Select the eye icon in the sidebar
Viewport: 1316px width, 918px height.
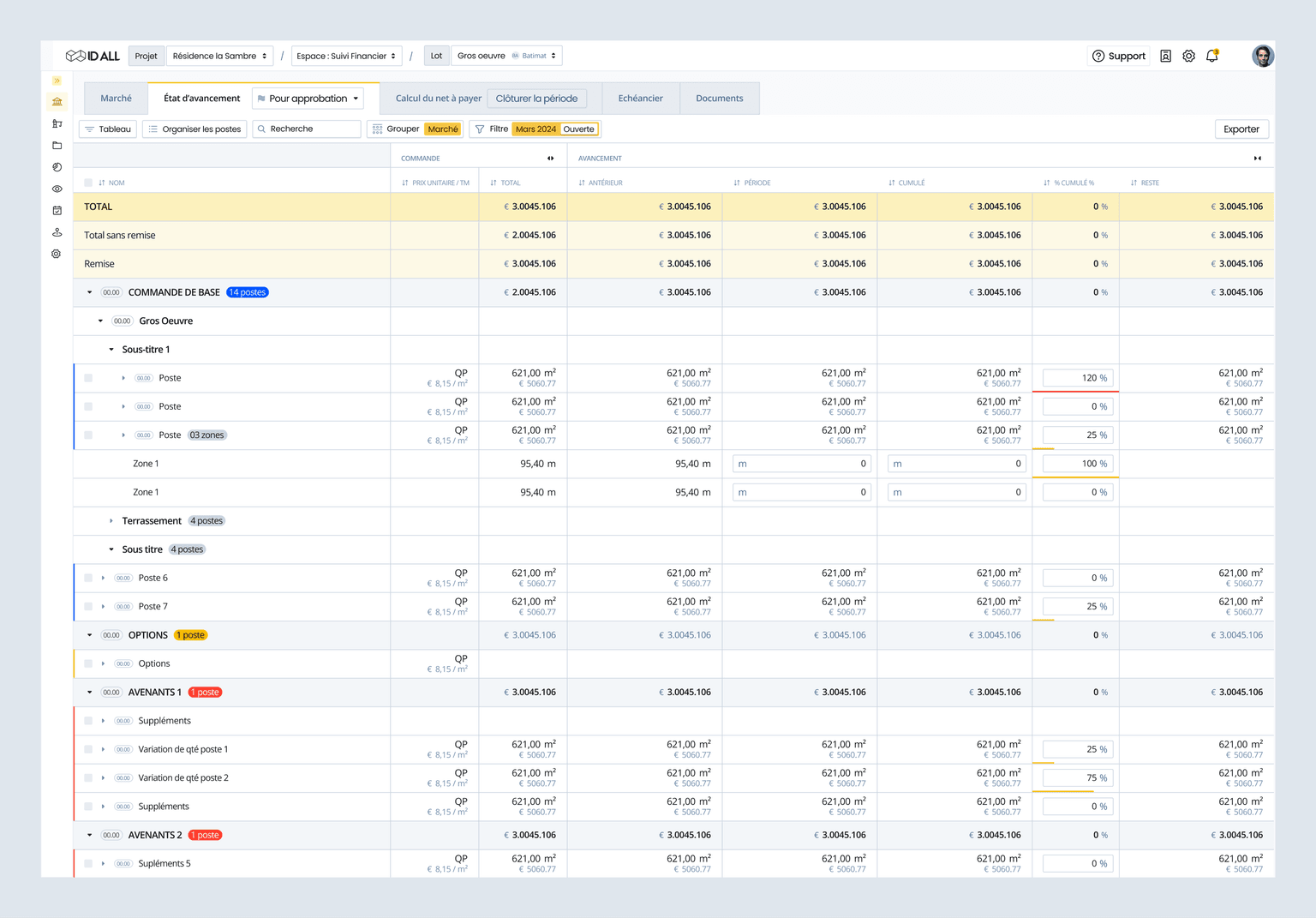click(57, 190)
